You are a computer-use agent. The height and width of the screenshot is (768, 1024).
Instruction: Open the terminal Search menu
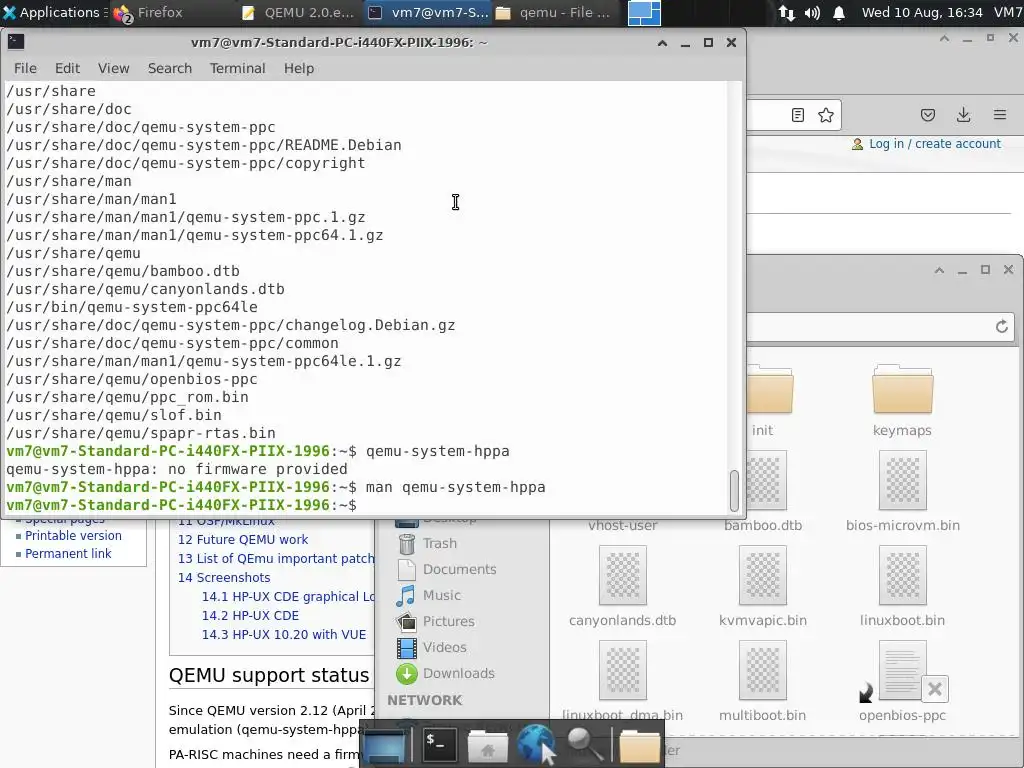[170, 69]
